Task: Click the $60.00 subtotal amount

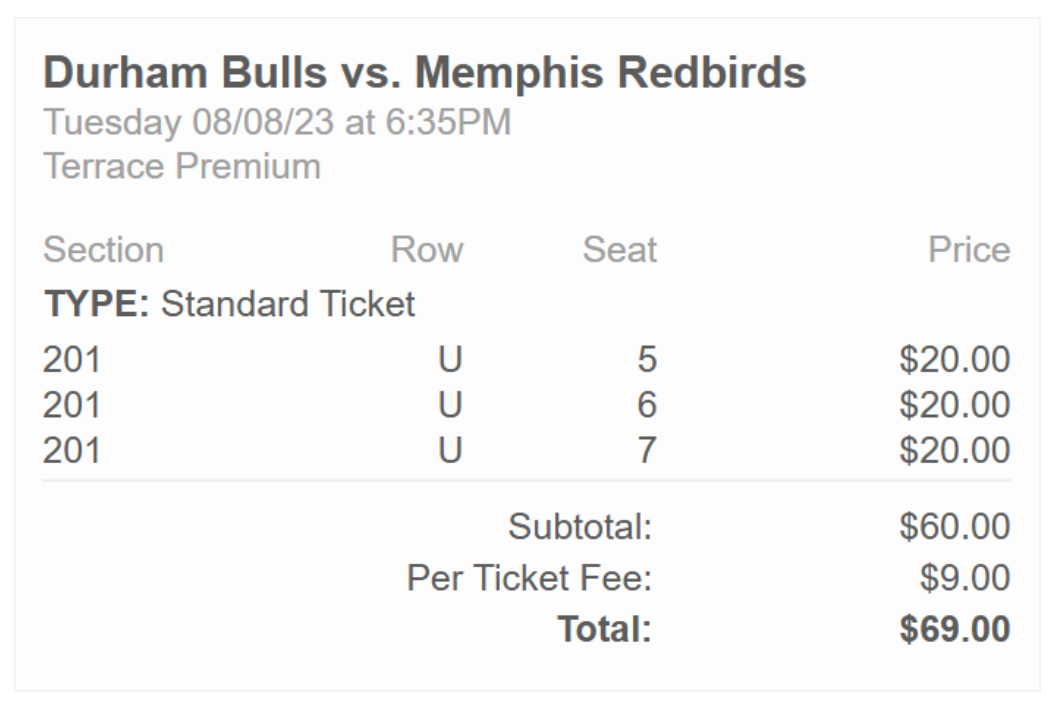Action: tap(955, 526)
